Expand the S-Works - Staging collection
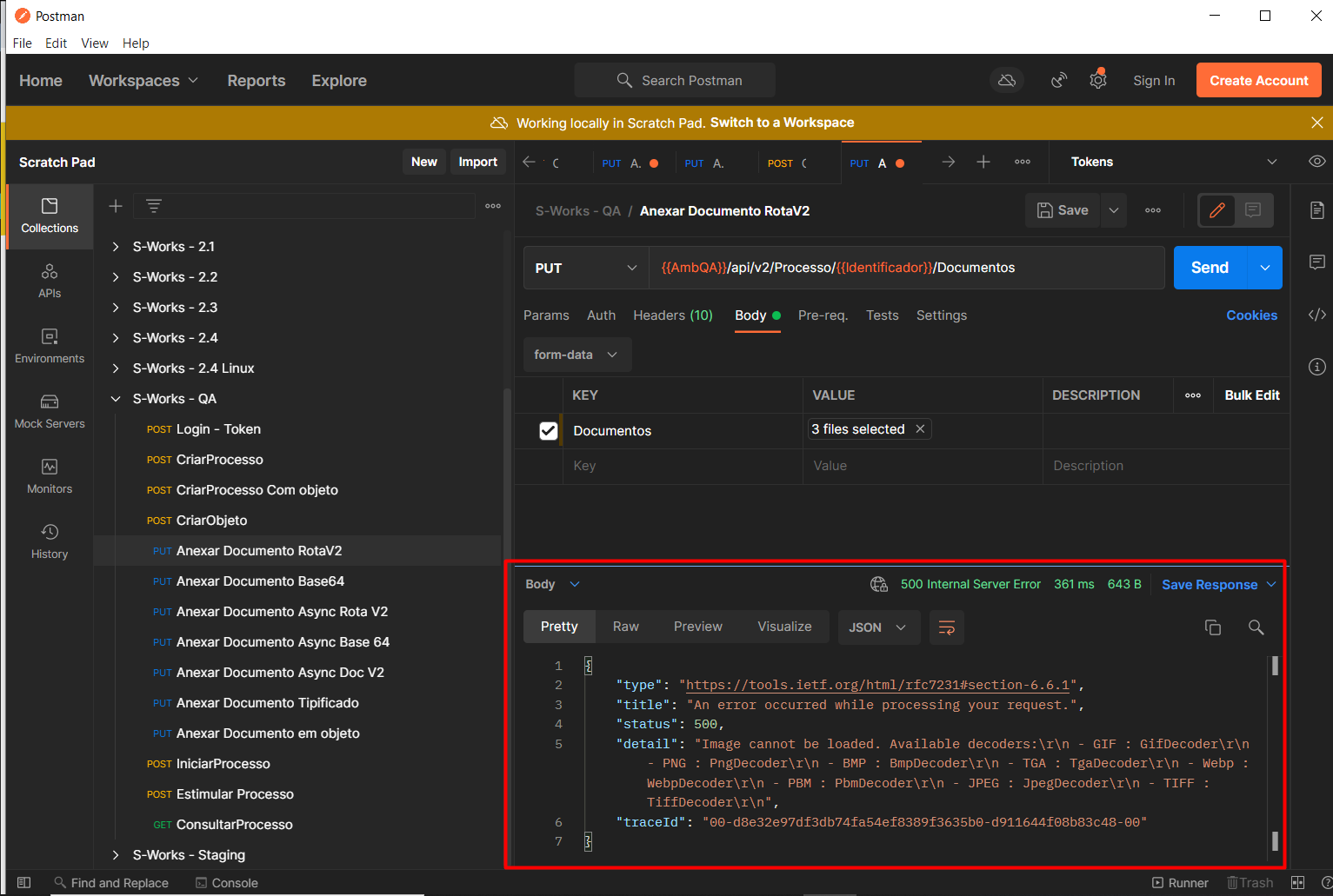The height and width of the screenshot is (896, 1333). pos(116,855)
